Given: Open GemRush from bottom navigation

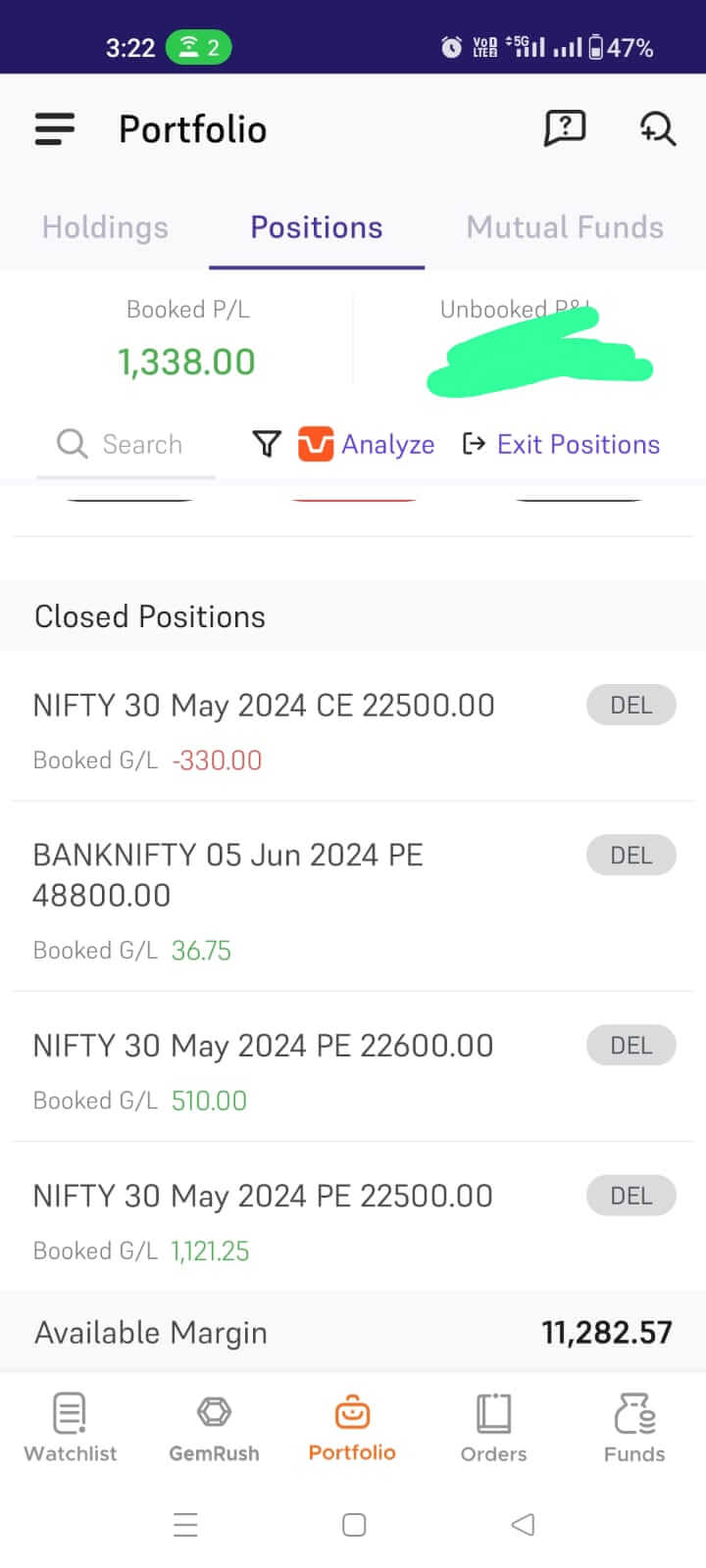Looking at the screenshot, I should [214, 1427].
